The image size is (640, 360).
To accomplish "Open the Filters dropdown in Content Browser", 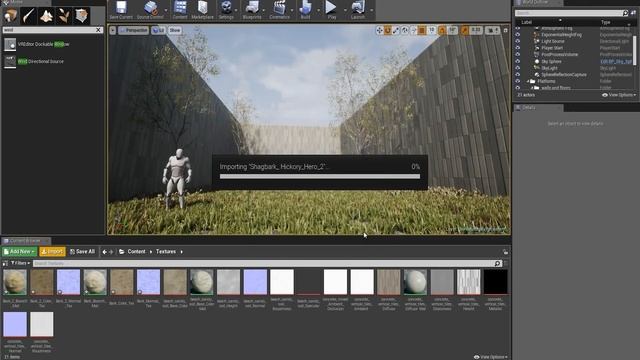I will [20, 263].
